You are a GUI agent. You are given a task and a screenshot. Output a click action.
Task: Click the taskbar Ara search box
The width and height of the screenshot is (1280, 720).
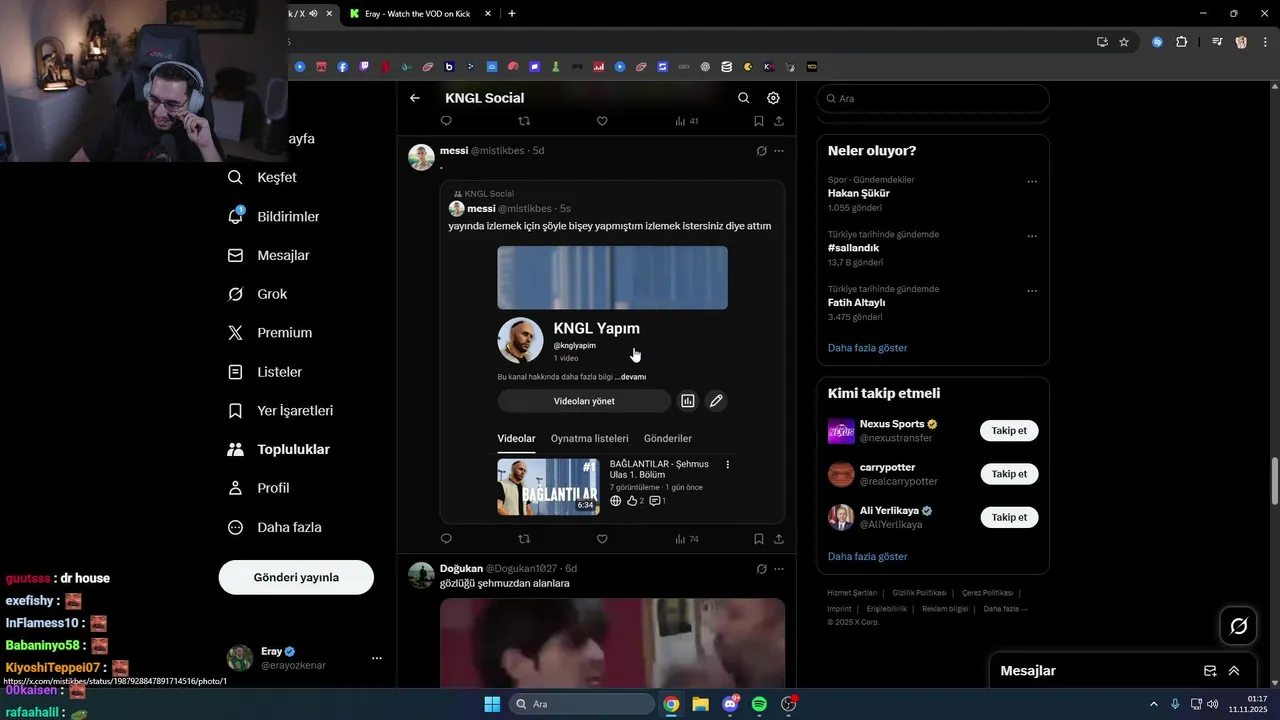pyautogui.click(x=582, y=704)
